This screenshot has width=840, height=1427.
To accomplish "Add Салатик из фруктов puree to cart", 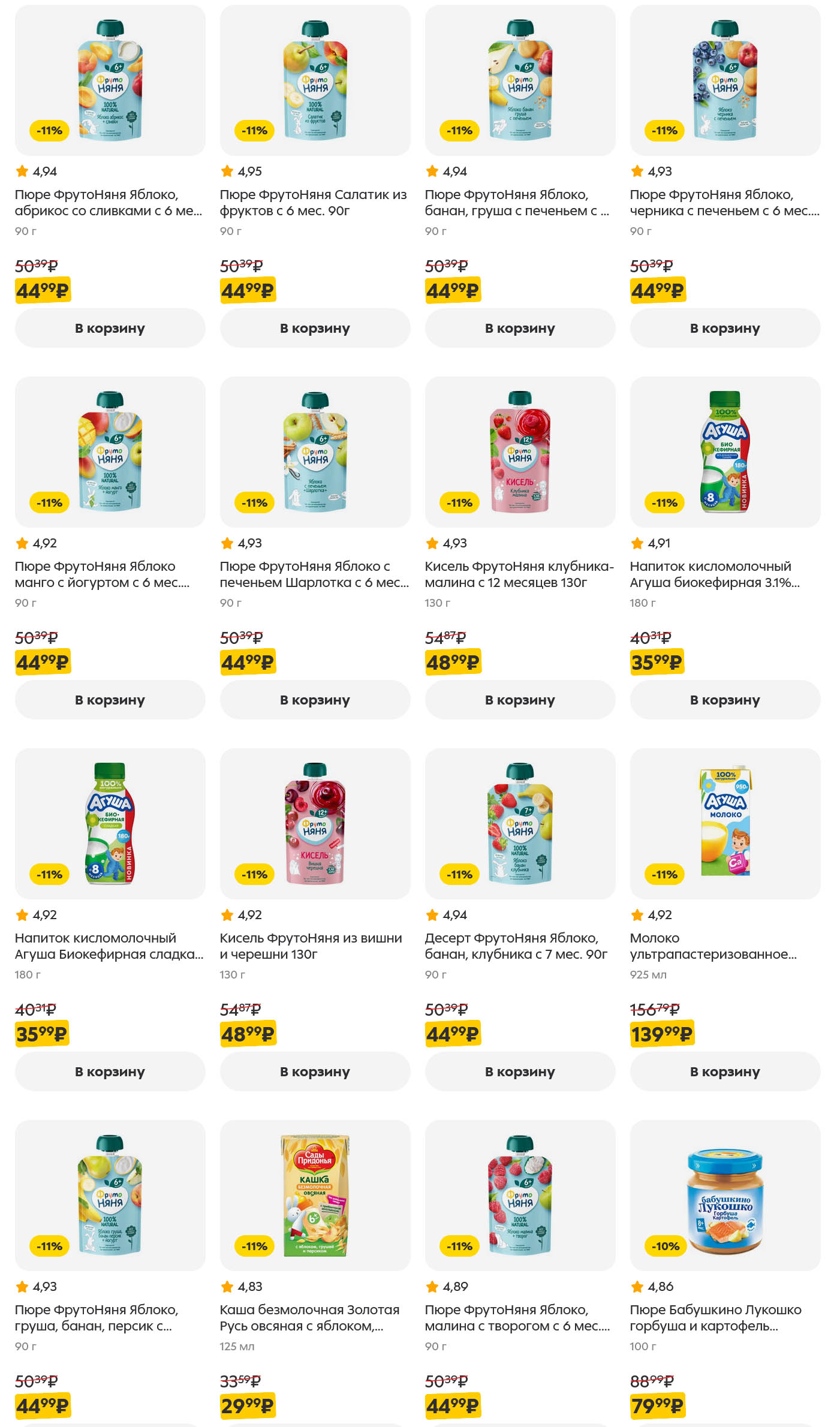I will click(315, 328).
